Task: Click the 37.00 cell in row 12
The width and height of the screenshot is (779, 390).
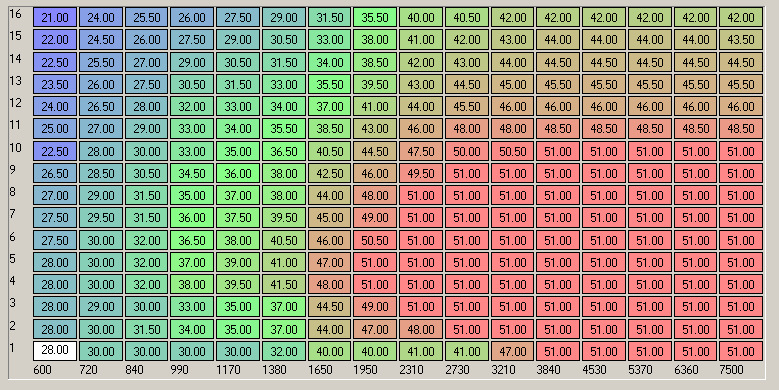Action: (329, 106)
